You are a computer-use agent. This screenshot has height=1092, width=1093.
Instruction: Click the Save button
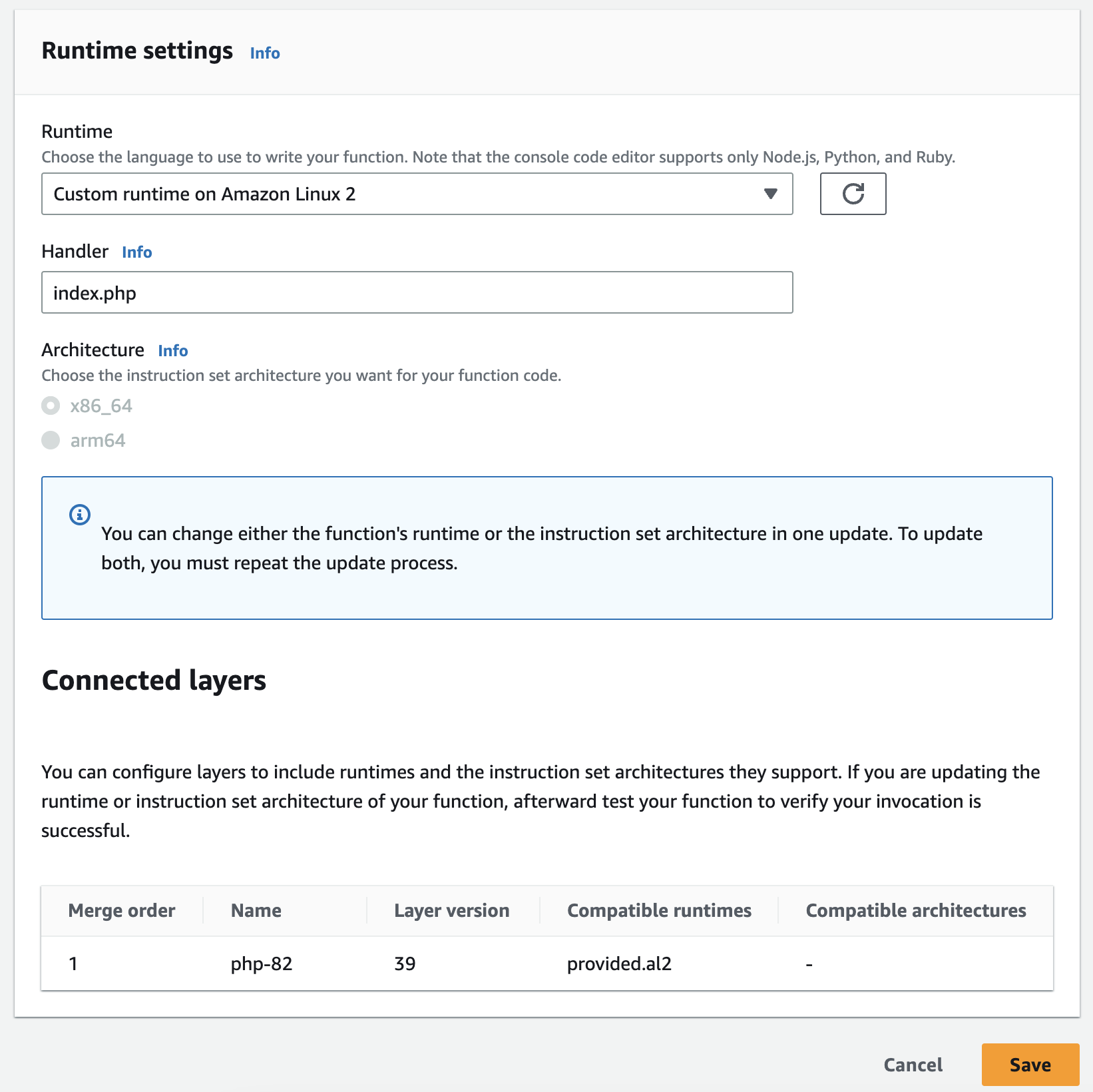coord(1030,1065)
